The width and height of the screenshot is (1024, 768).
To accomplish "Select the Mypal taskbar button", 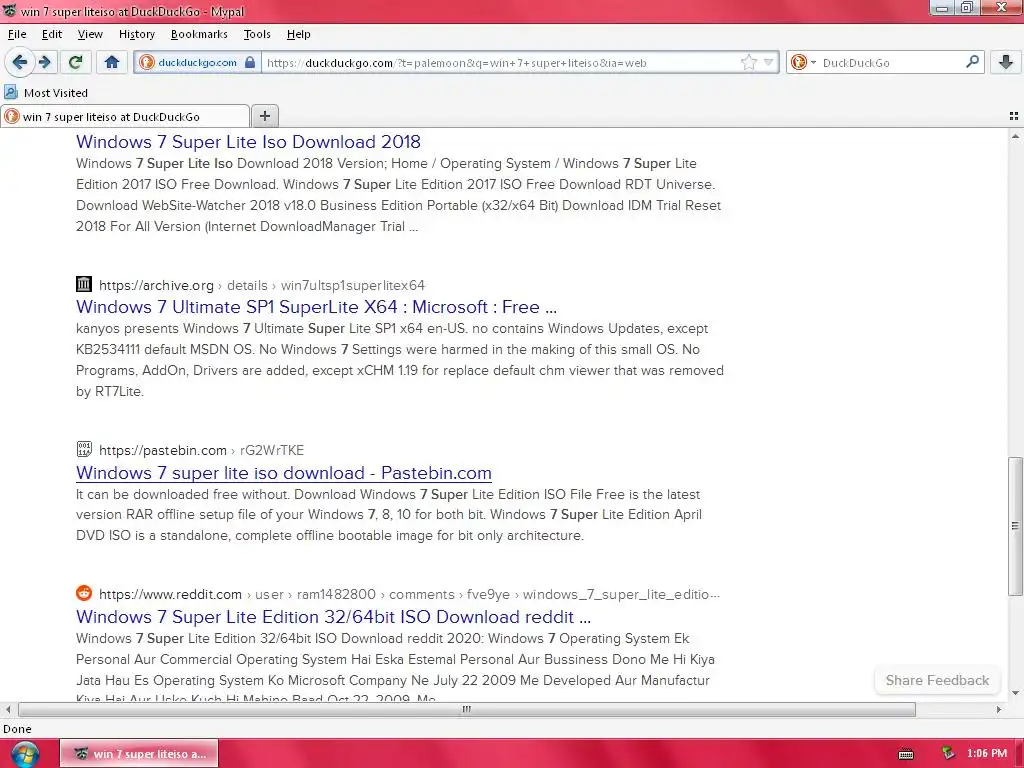I will (x=138, y=754).
